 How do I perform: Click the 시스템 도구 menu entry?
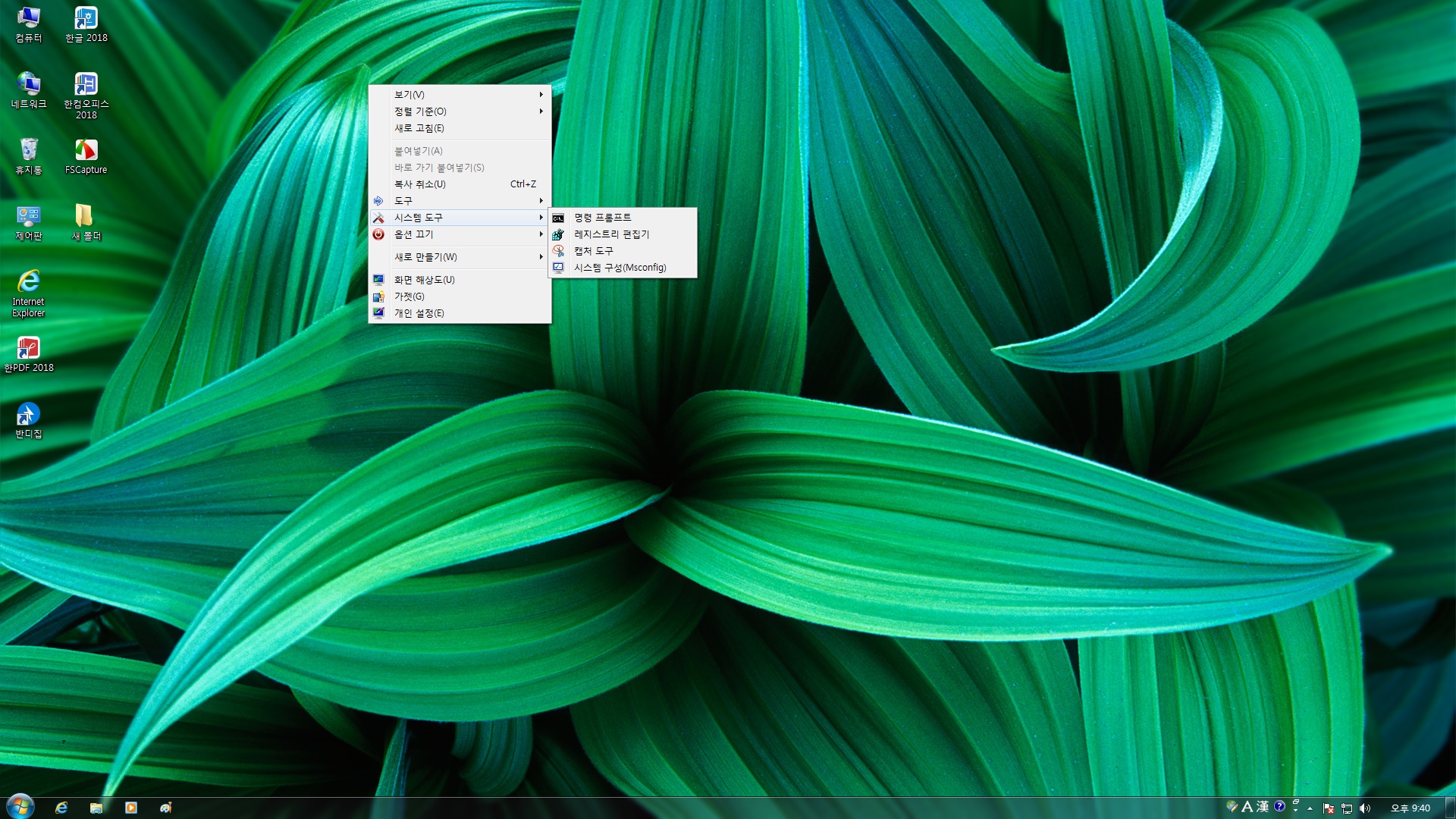(x=460, y=218)
